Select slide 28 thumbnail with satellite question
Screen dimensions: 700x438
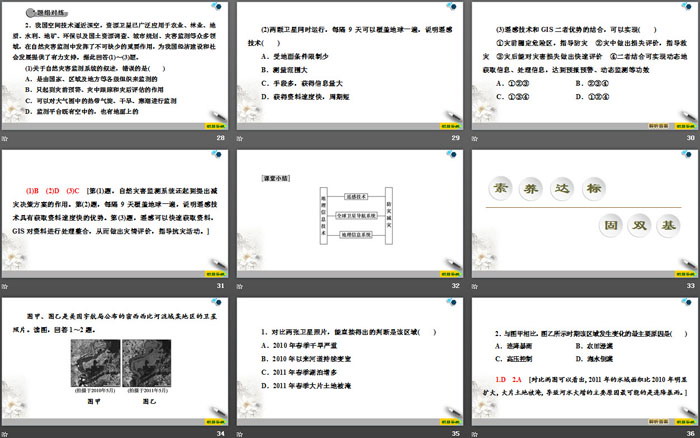coord(115,67)
